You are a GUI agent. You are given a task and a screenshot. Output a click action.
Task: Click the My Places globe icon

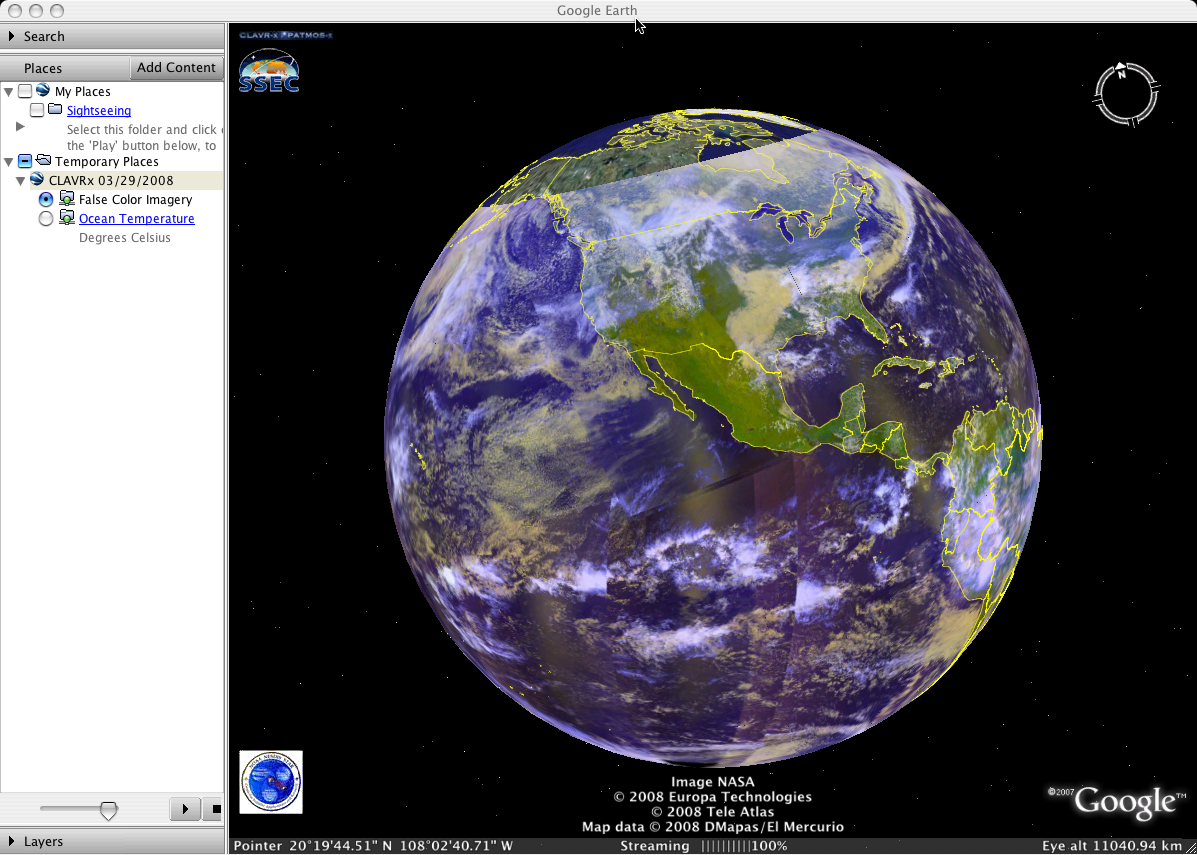coord(43,91)
